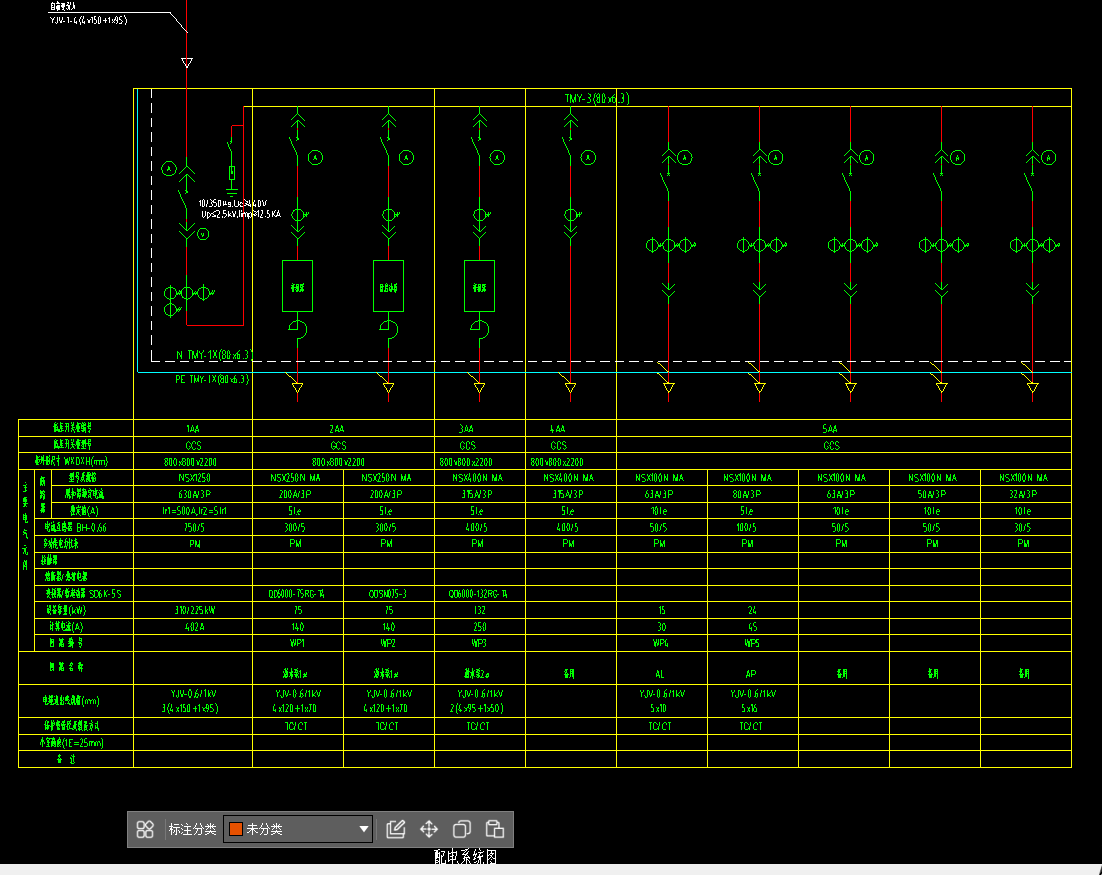1102x875 pixels.
Task: Select the WP3 circuit number cell
Action: click(x=479, y=643)
